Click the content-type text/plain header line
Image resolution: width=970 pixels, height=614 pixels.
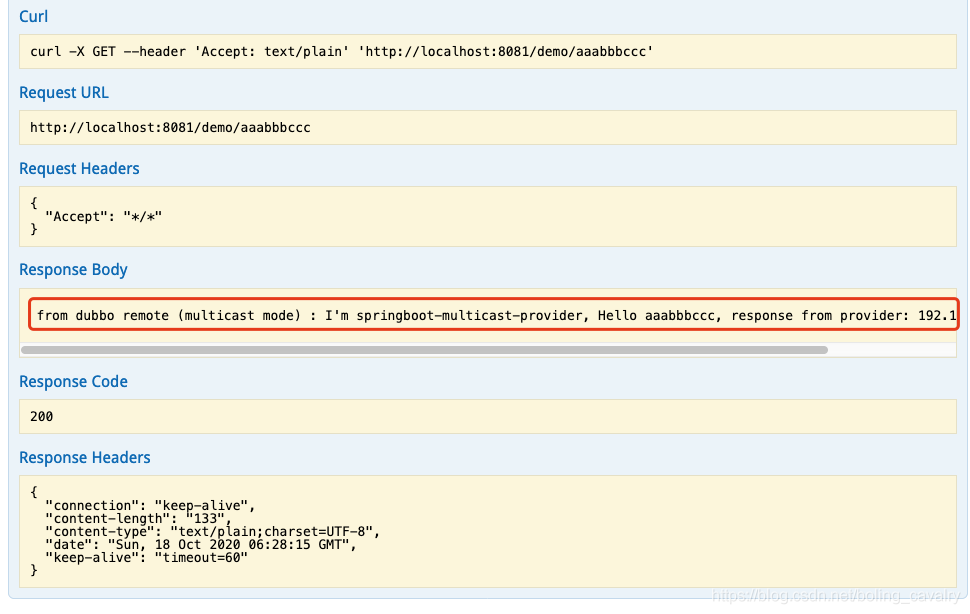pos(212,531)
